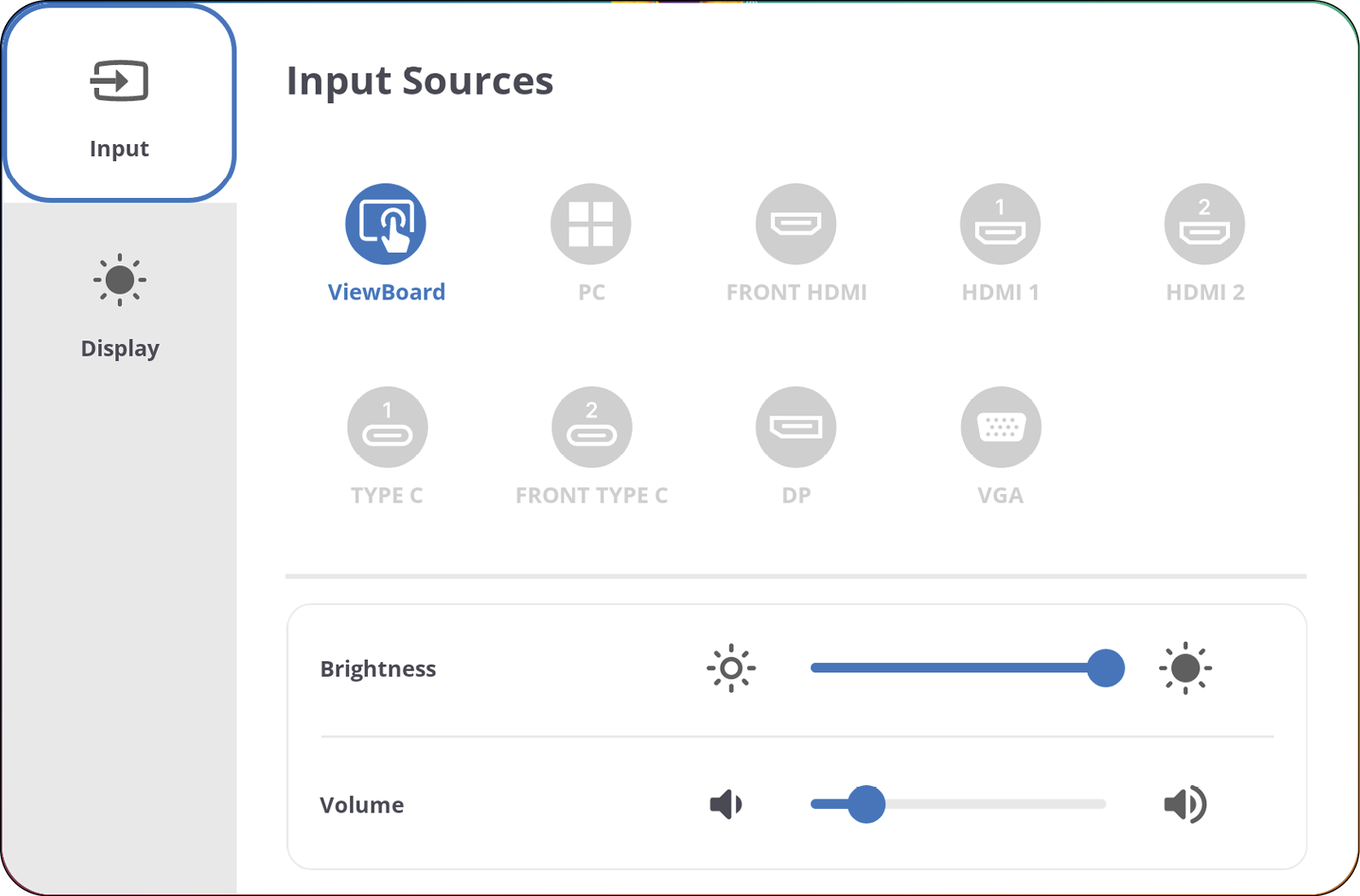1360x896 pixels.
Task: Switch to the DP input icon
Action: (x=796, y=427)
